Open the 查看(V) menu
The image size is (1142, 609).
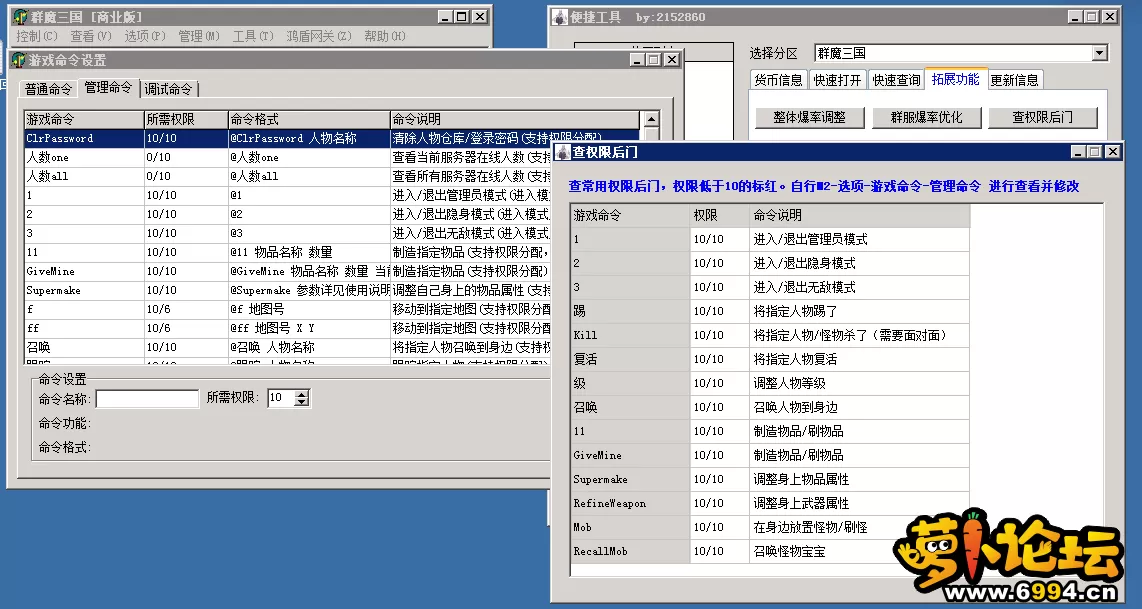tap(91, 36)
